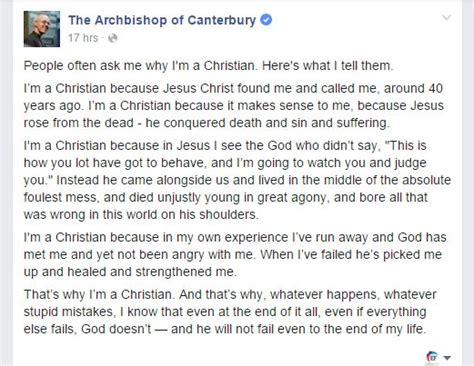Click the line "rose from the dead - he conquered"
Viewport: 474px width, 366px height.
(206, 123)
